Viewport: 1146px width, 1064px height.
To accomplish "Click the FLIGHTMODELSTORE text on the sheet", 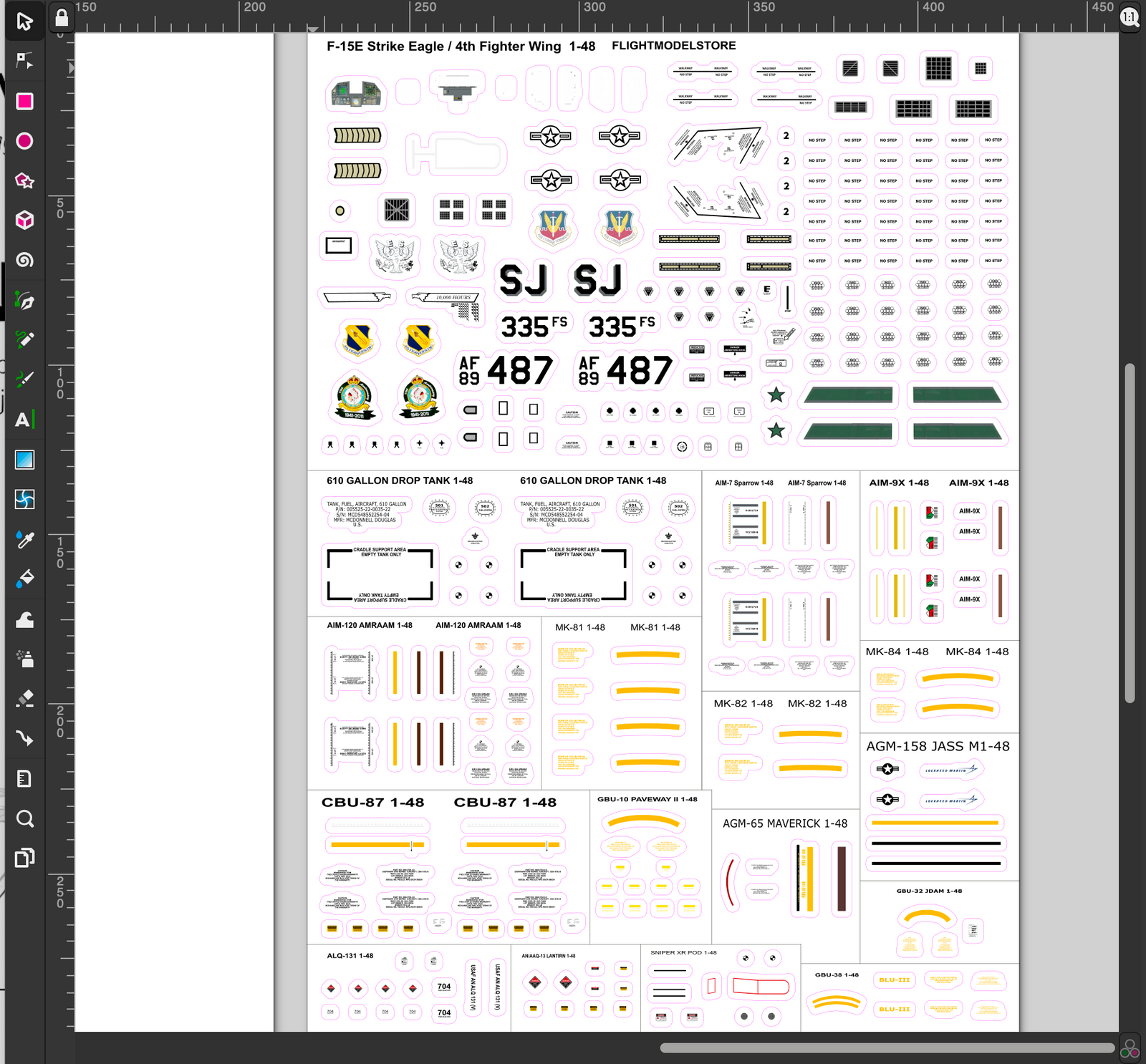I will (673, 46).
